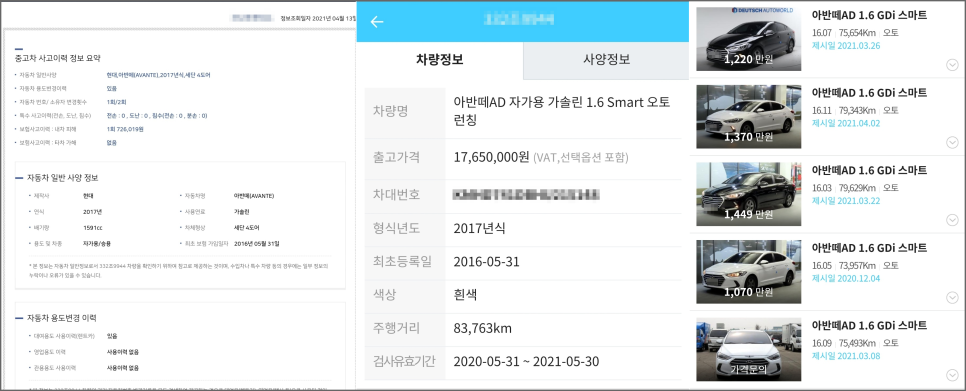
Task: Click the 차대번호 label cell
Action: pyautogui.click(x=405, y=195)
